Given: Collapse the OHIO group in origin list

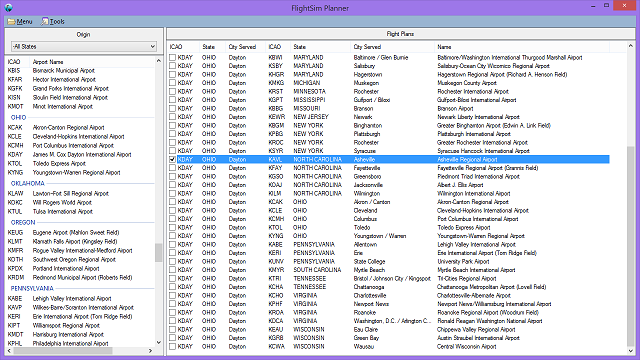Looking at the screenshot, I should coord(18,118).
